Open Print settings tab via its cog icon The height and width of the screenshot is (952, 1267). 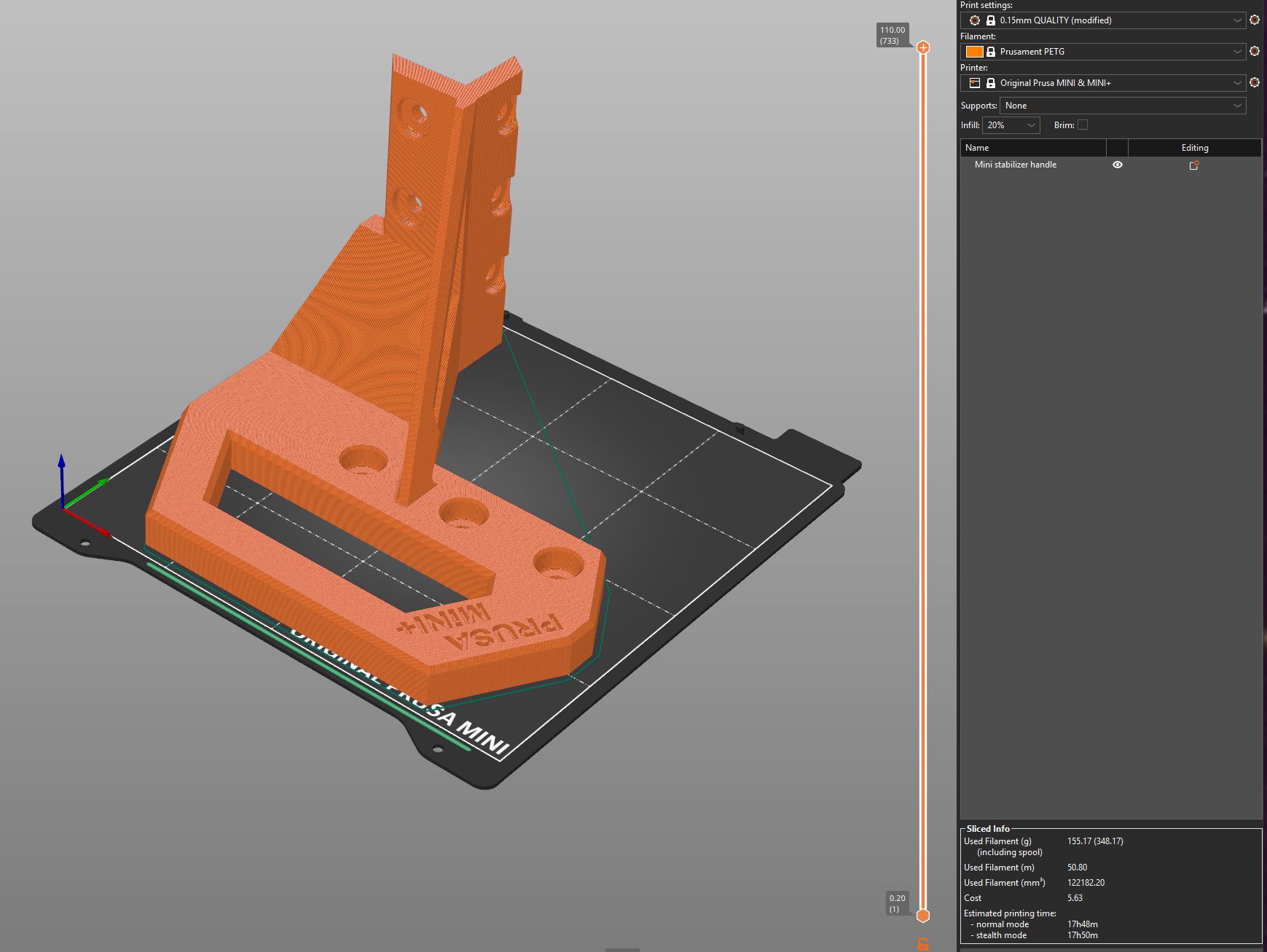(1255, 20)
